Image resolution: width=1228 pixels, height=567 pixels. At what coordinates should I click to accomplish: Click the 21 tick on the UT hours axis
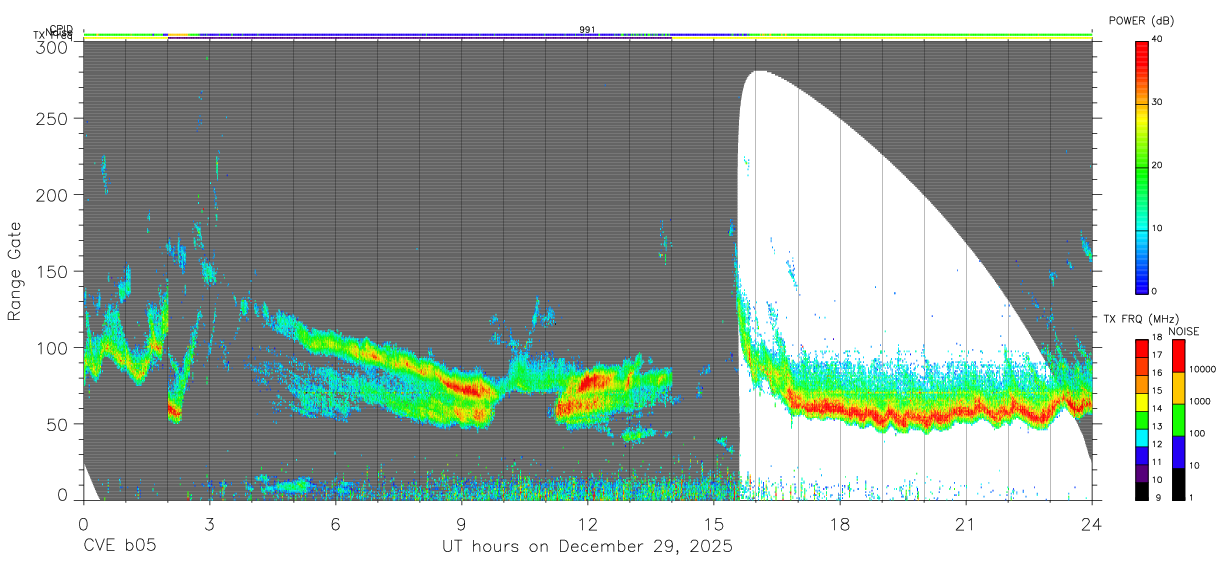[x=966, y=524]
